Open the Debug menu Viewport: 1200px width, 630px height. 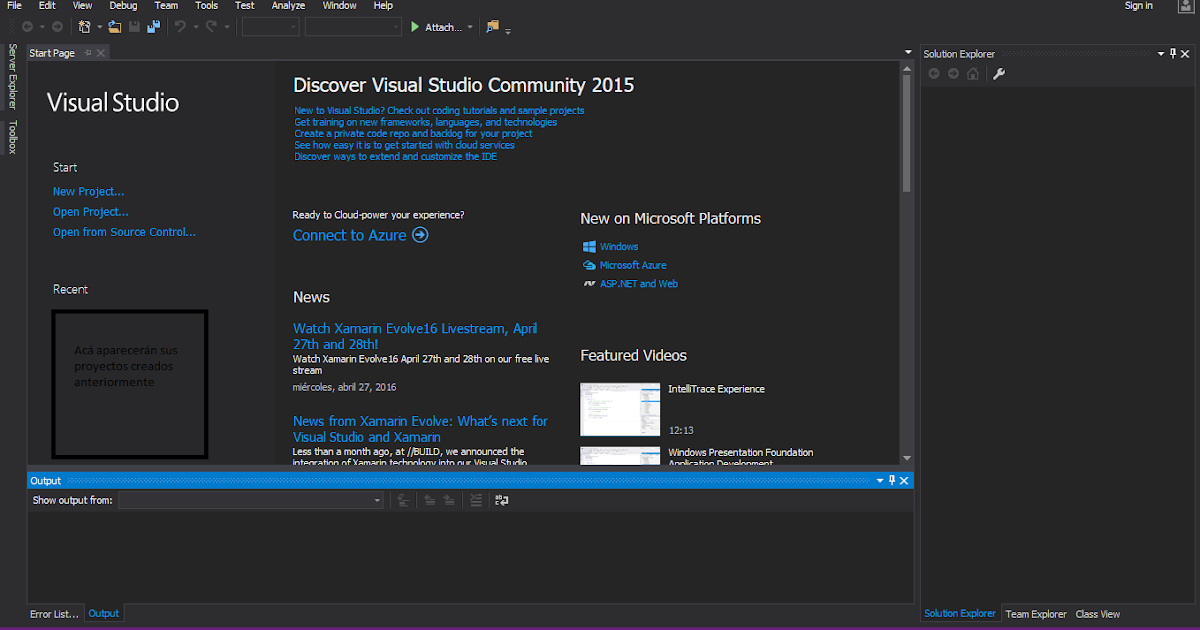pyautogui.click(x=123, y=6)
